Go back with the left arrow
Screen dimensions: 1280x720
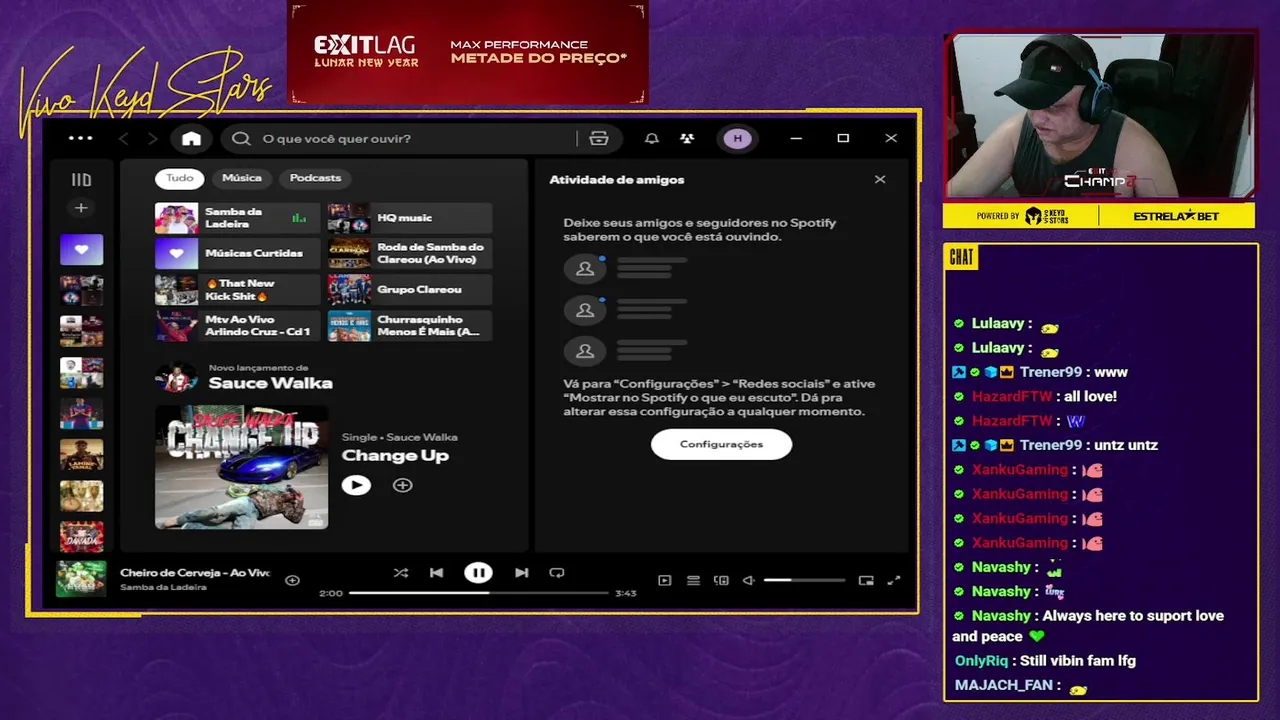pyautogui.click(x=124, y=139)
